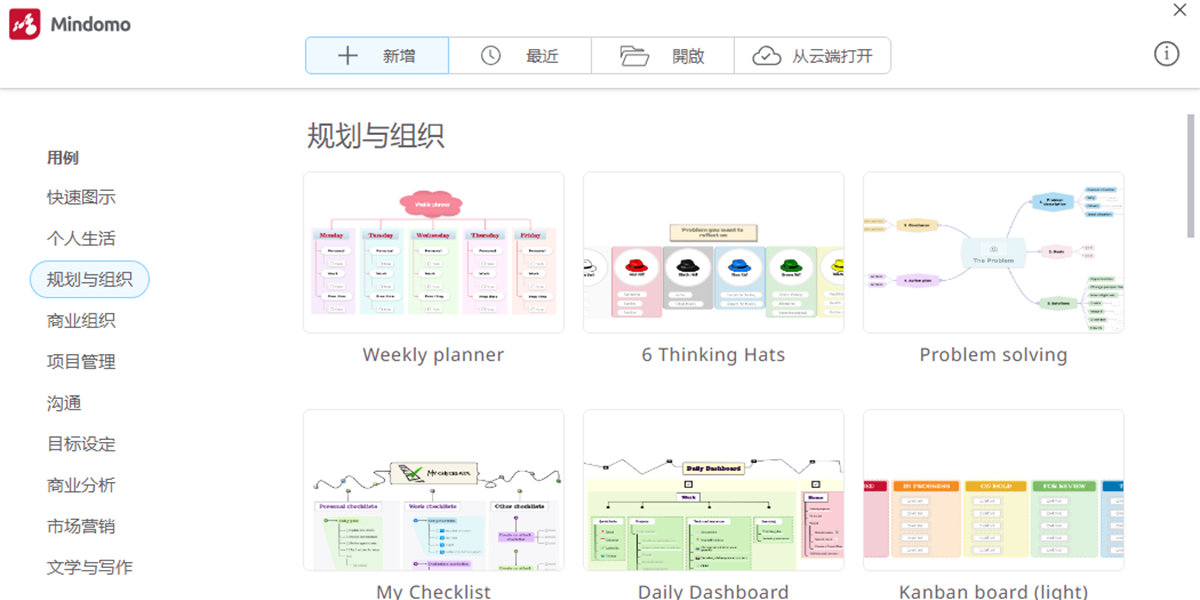
Task: Select 快速图示 in the sidebar
Action: (x=81, y=197)
